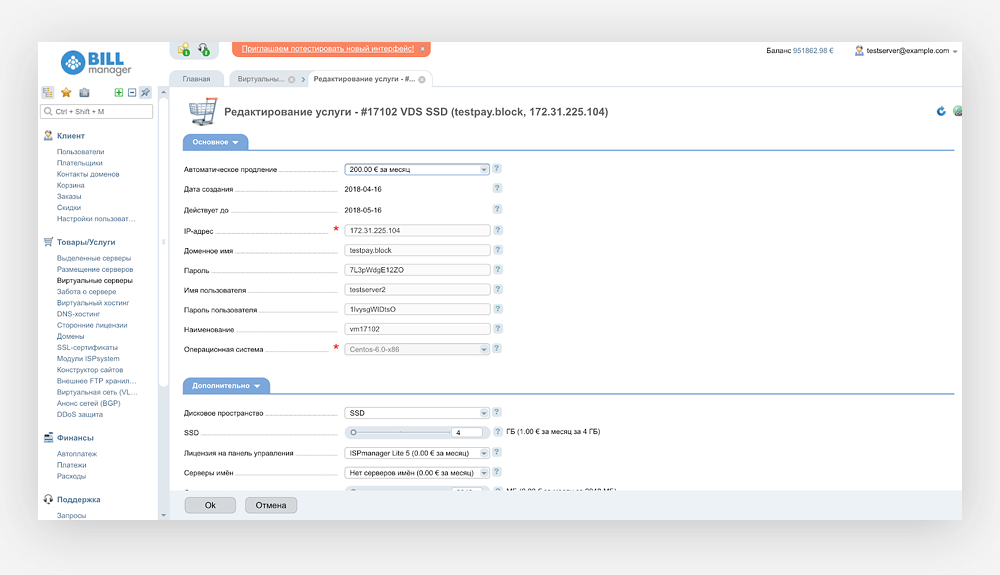This screenshot has height=575, width=1000.
Task: Open notifications envelope icon in top bar
Action: 184,49
